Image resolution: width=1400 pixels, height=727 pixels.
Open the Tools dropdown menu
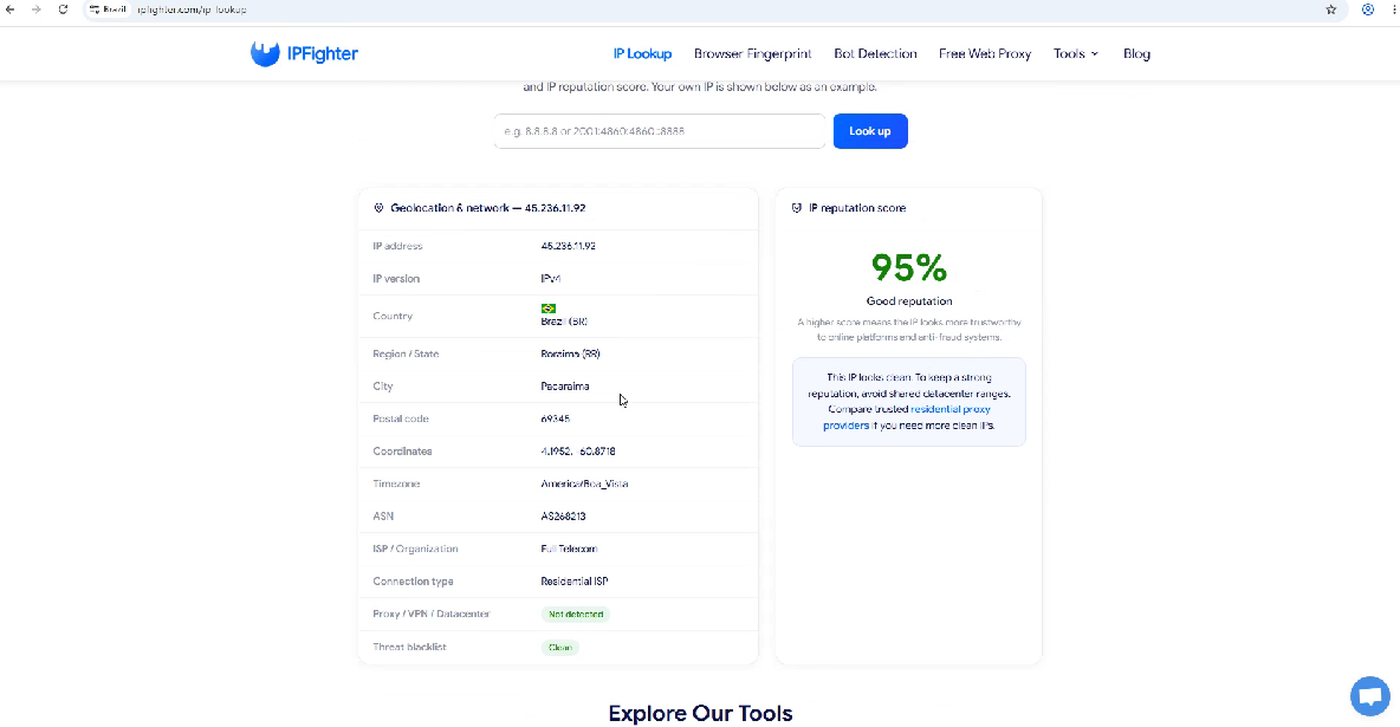1076,54
